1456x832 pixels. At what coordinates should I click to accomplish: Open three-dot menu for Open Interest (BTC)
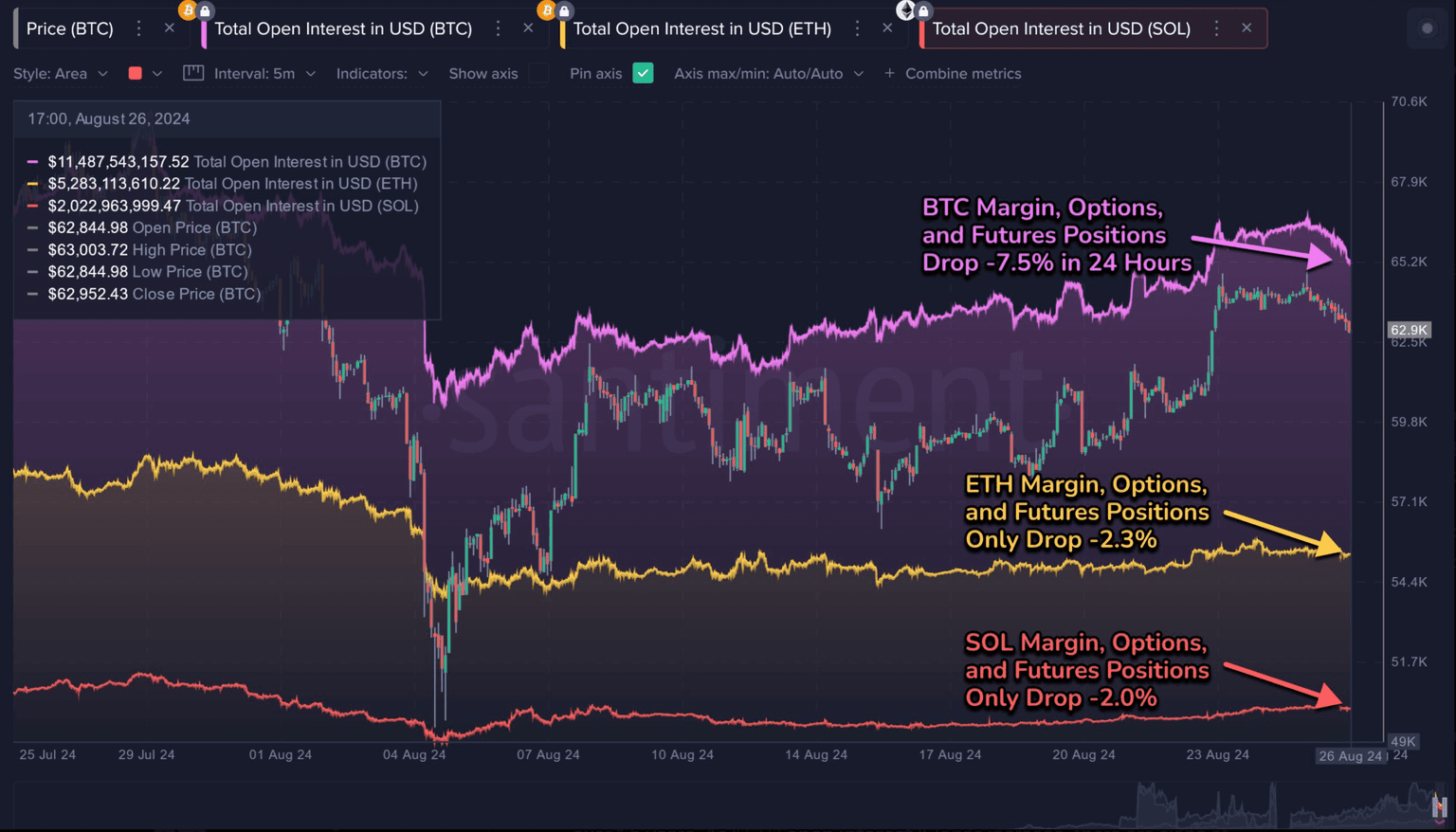pyautogui.click(x=499, y=28)
